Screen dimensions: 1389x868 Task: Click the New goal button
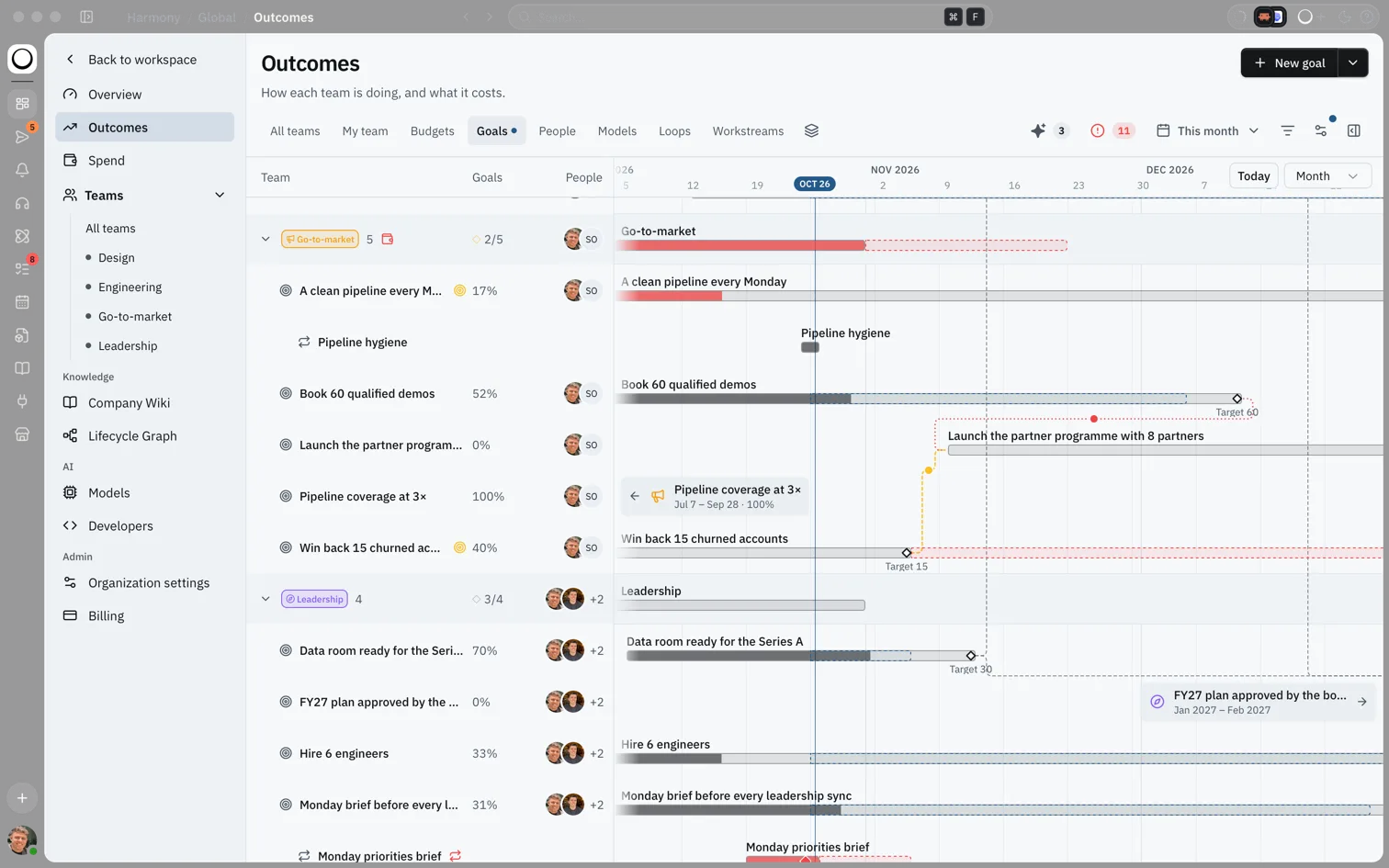[1290, 62]
